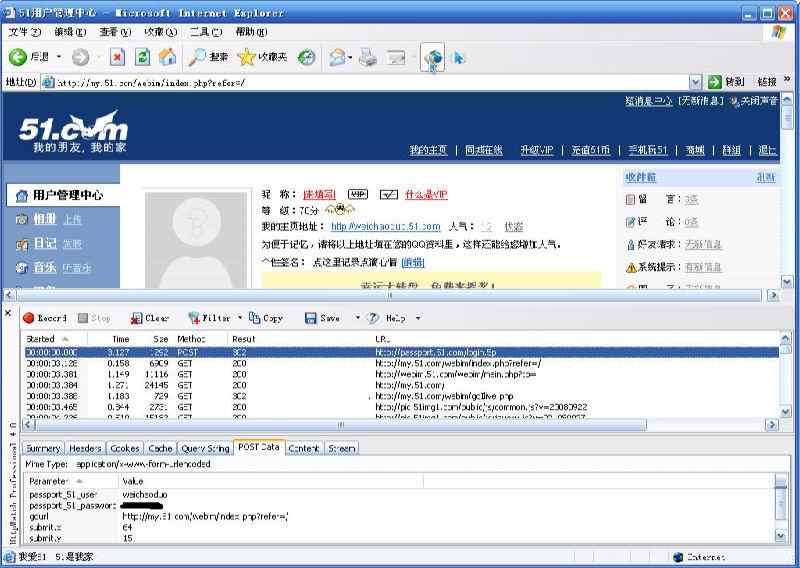Switch to the Stream tab
Image resolution: width=800 pixels, height=568 pixels.
pos(341,448)
